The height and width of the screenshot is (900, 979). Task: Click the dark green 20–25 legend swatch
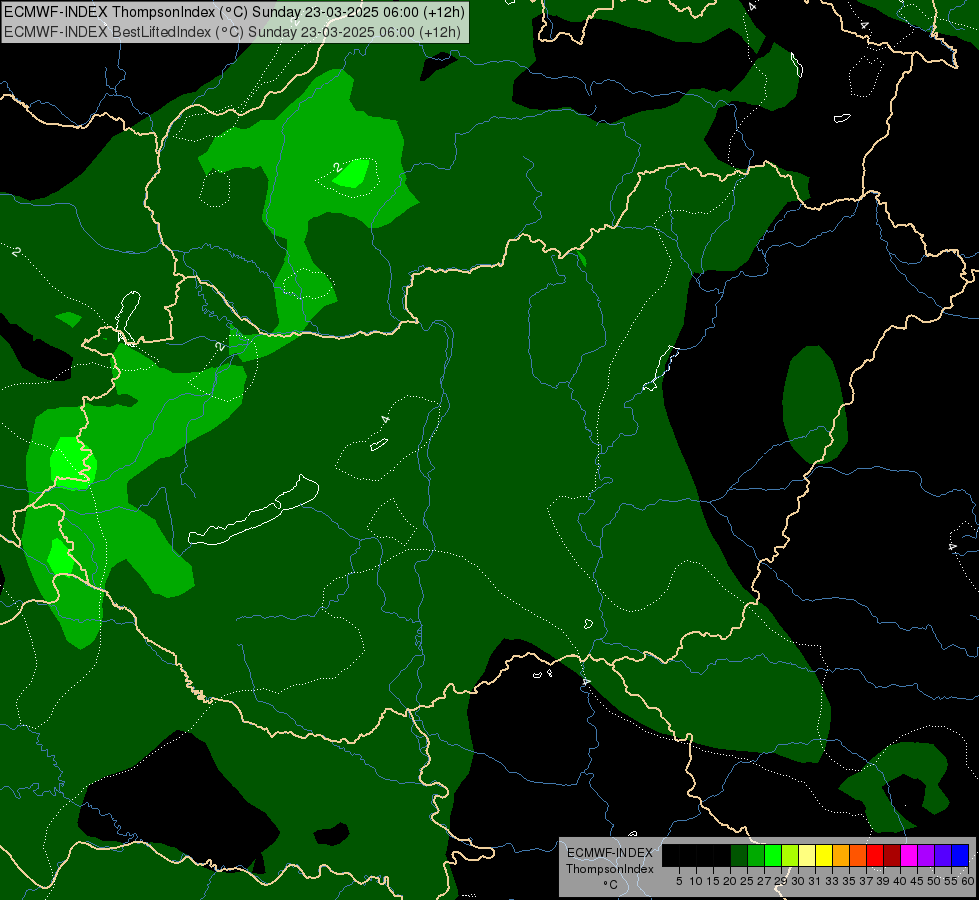739,855
